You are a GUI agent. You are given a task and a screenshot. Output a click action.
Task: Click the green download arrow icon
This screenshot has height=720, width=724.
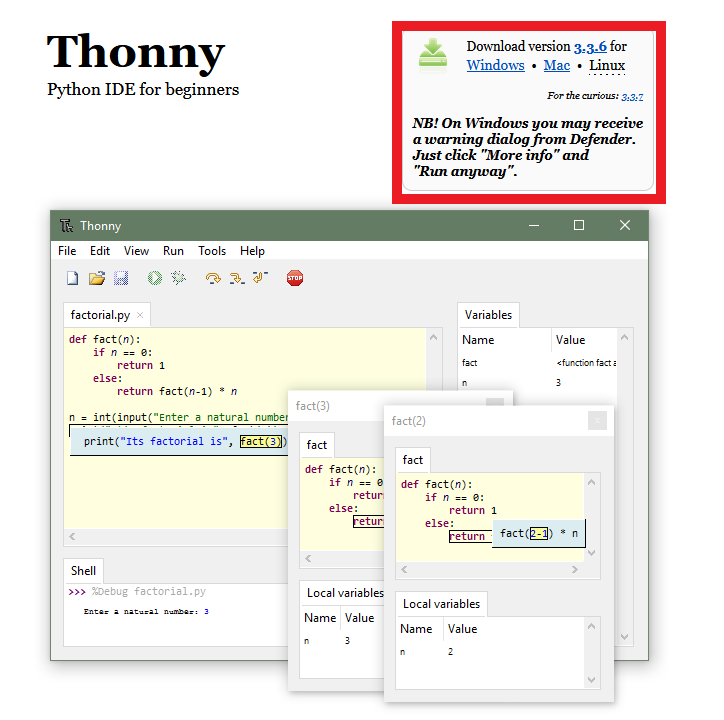433,55
